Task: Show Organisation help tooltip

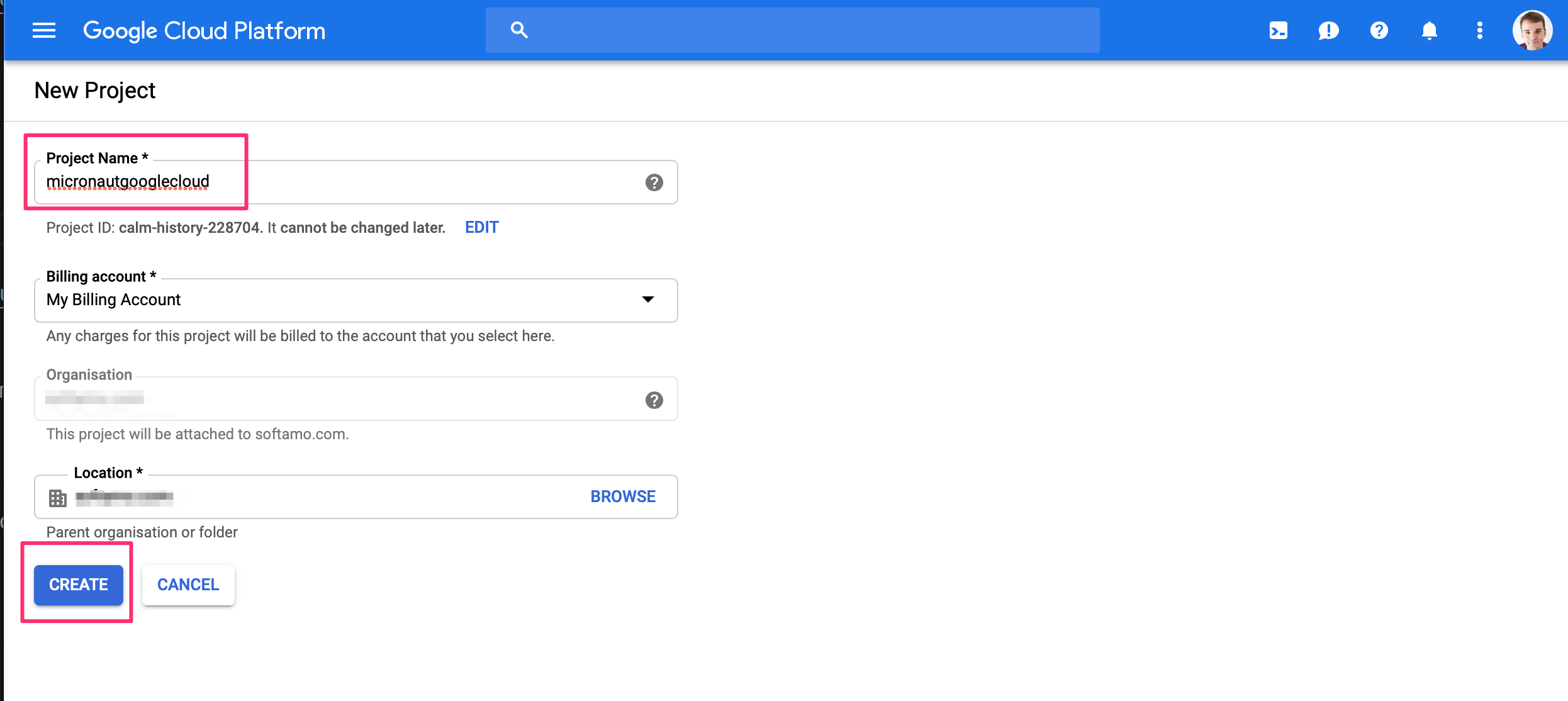Action: point(654,400)
